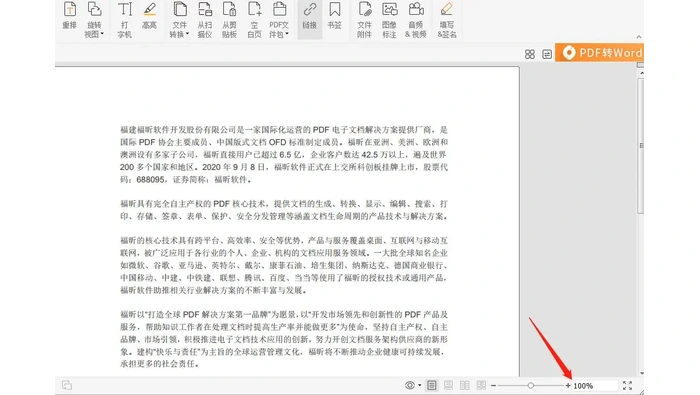
Task: Switch to two-page facing view
Action: [x=465, y=385]
